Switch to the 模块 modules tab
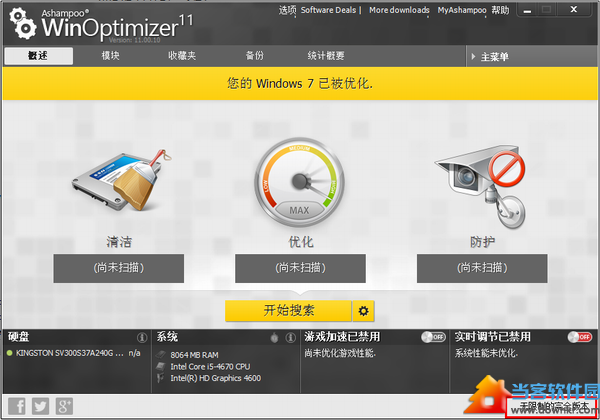This screenshot has width=600, height=420. 110,56
